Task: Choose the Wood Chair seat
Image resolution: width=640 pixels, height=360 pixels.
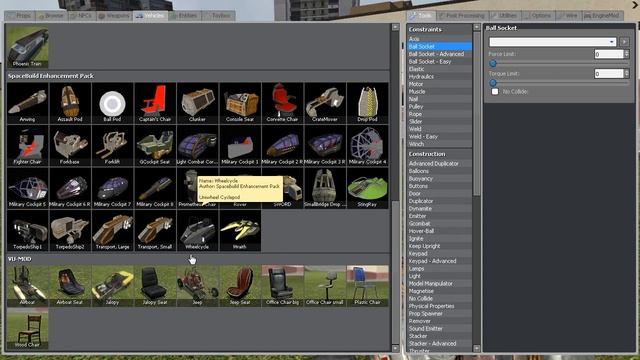Action: 27,328
